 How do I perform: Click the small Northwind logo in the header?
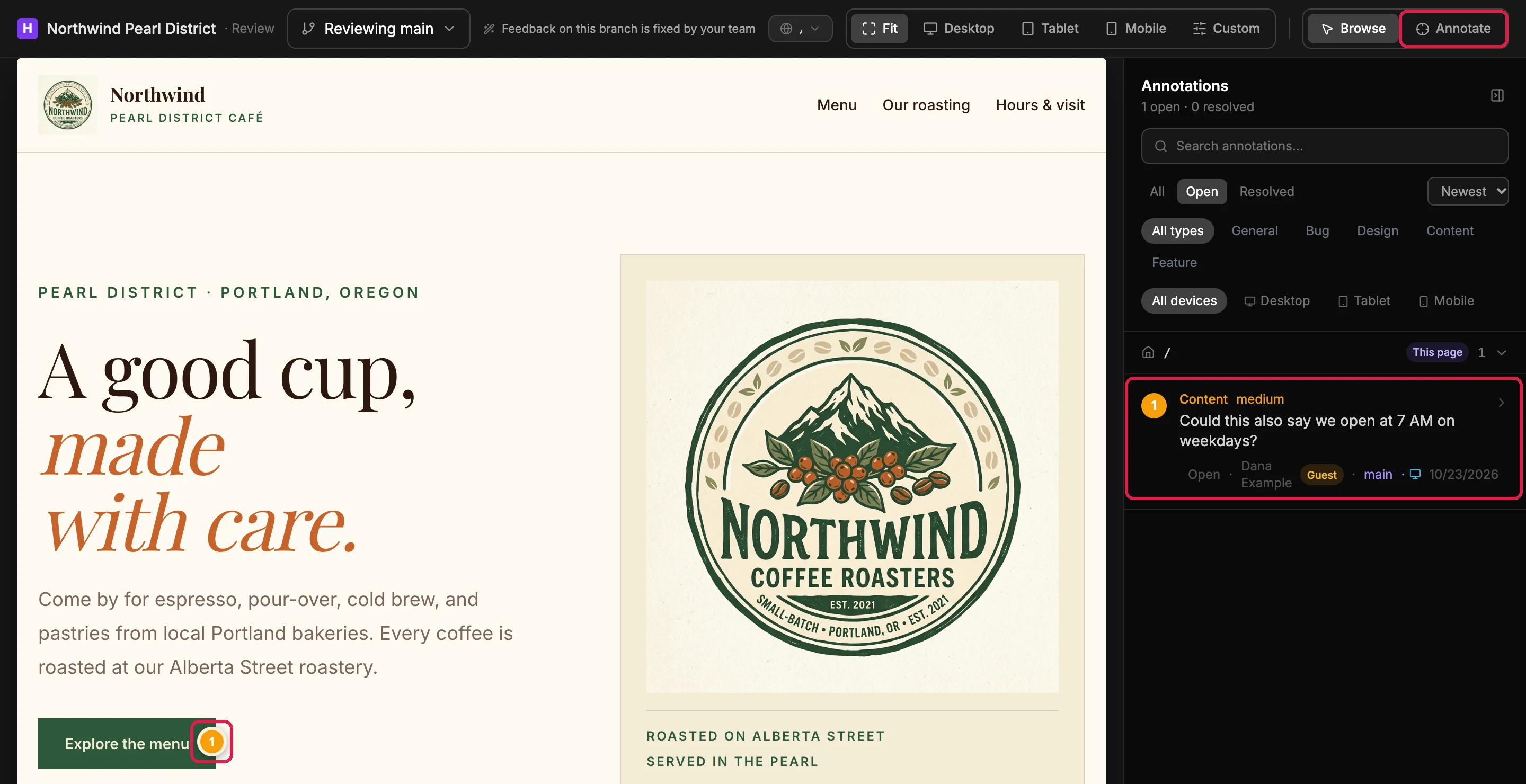tap(68, 105)
